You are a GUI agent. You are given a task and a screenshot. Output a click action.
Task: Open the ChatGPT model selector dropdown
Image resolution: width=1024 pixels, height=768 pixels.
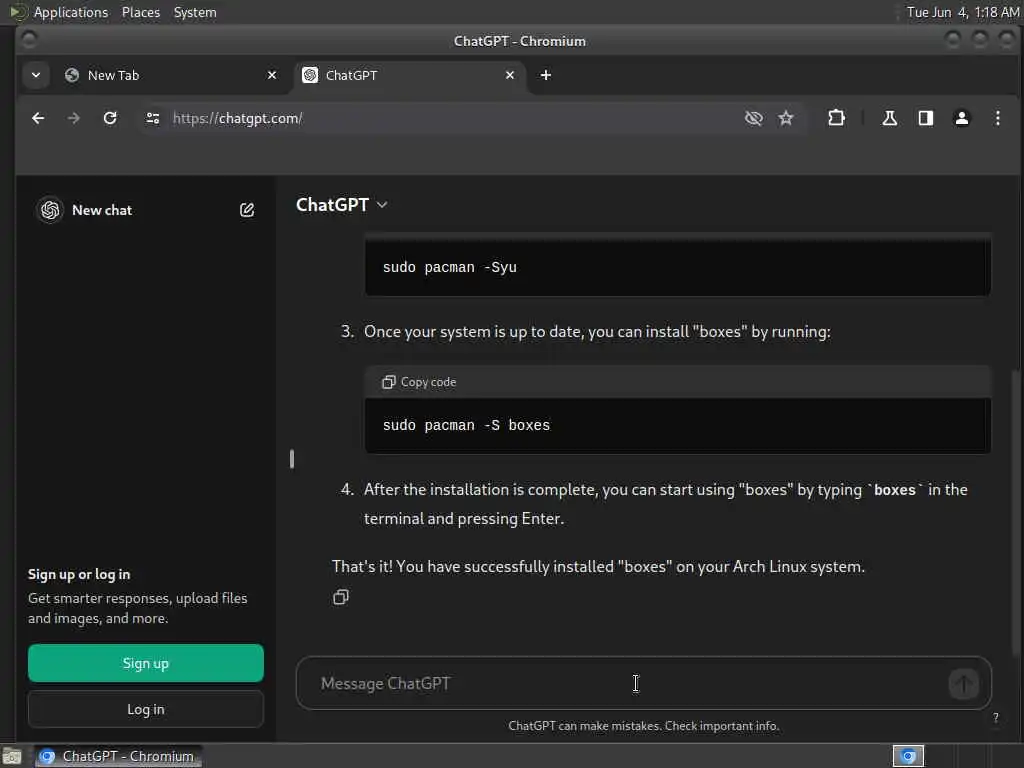point(342,205)
